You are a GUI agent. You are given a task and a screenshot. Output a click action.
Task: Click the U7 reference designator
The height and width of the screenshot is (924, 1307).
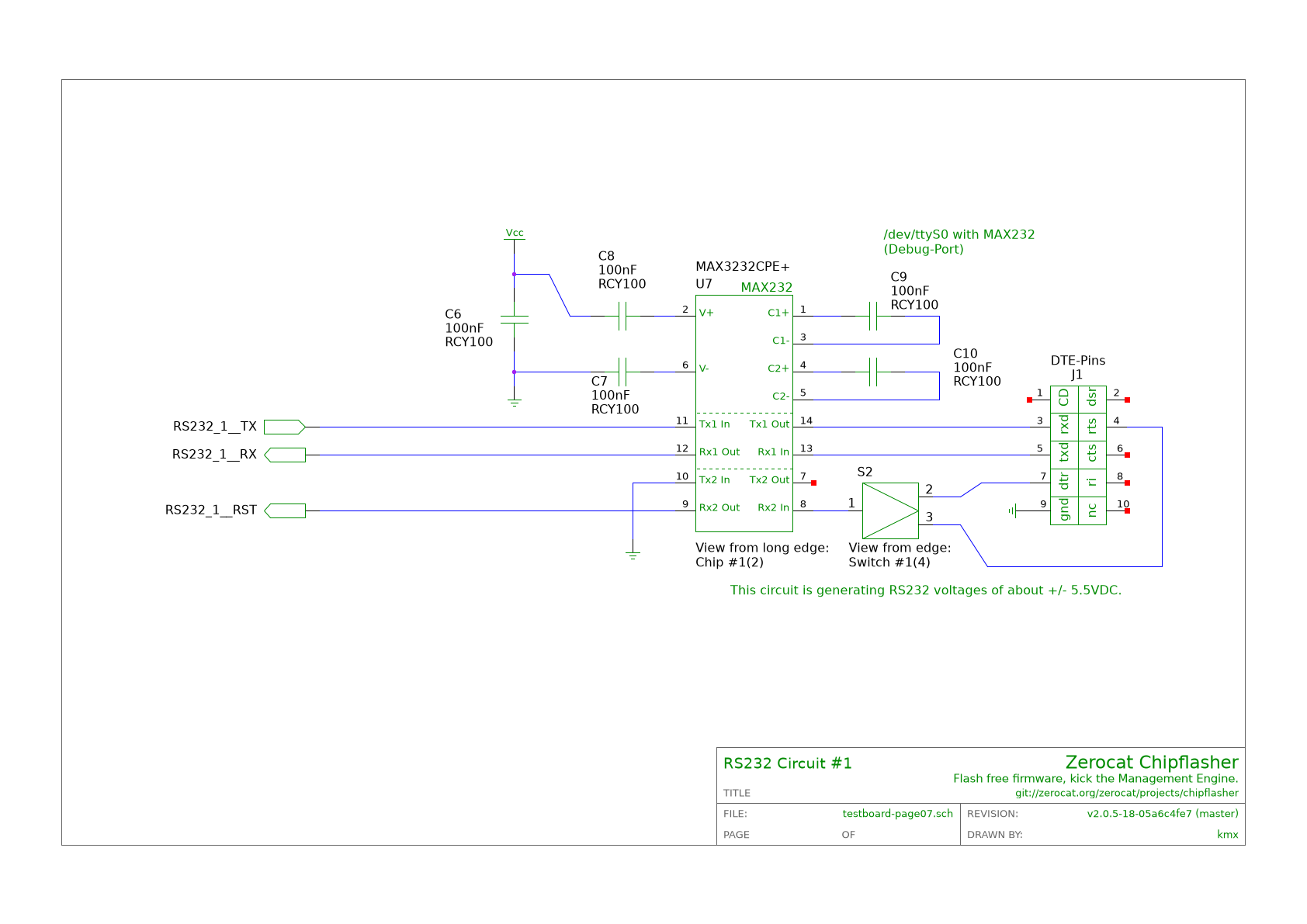(x=704, y=284)
